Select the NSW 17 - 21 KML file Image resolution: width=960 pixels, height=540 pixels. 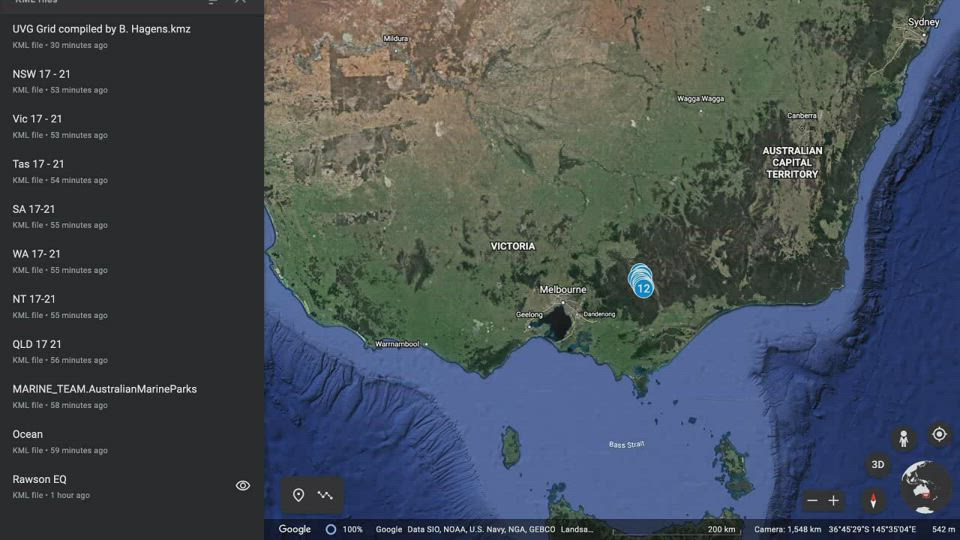click(42, 74)
